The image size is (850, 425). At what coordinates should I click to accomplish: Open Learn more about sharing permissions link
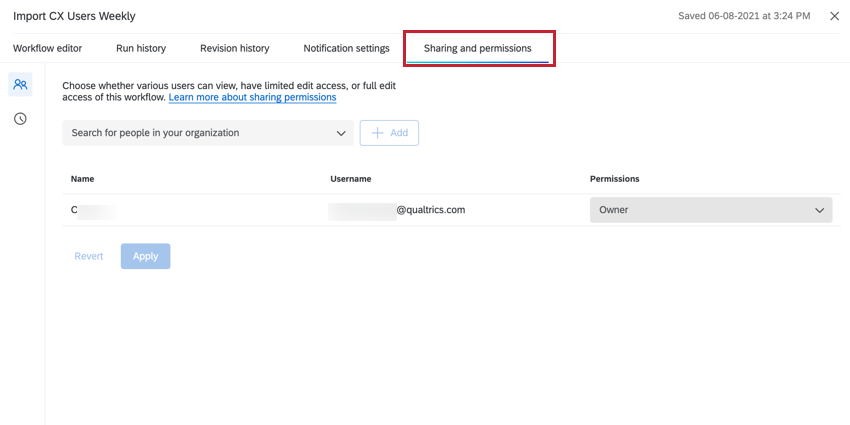(x=252, y=98)
